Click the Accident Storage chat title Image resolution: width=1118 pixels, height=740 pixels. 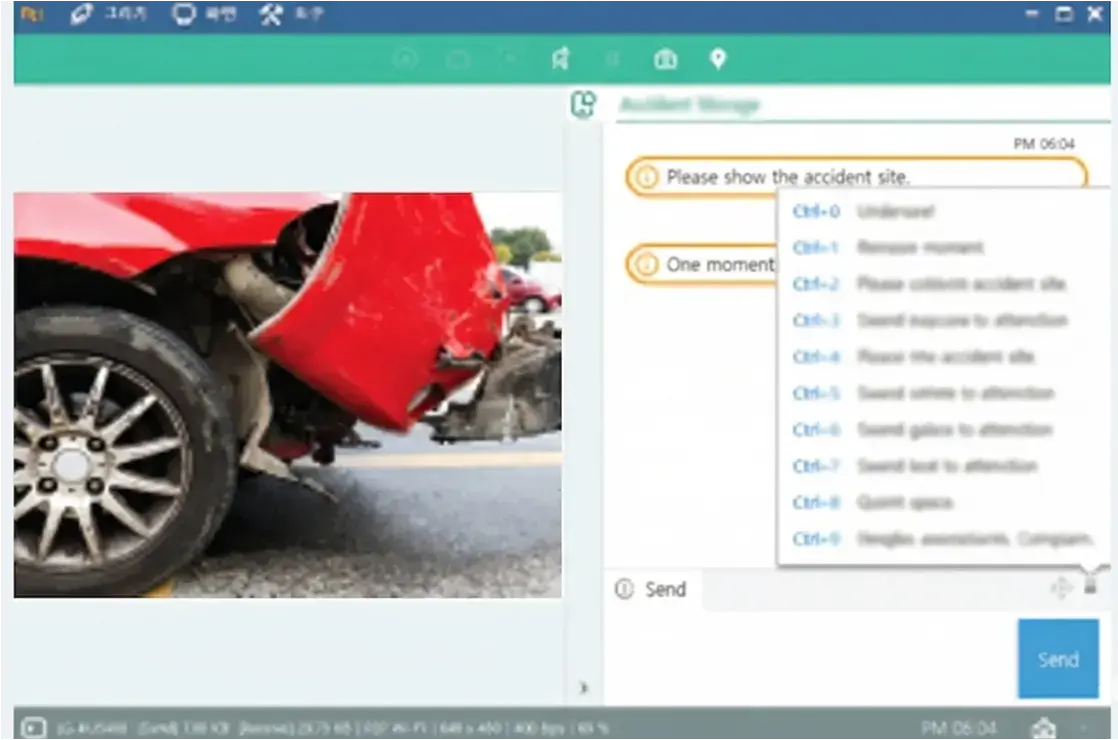[690, 104]
